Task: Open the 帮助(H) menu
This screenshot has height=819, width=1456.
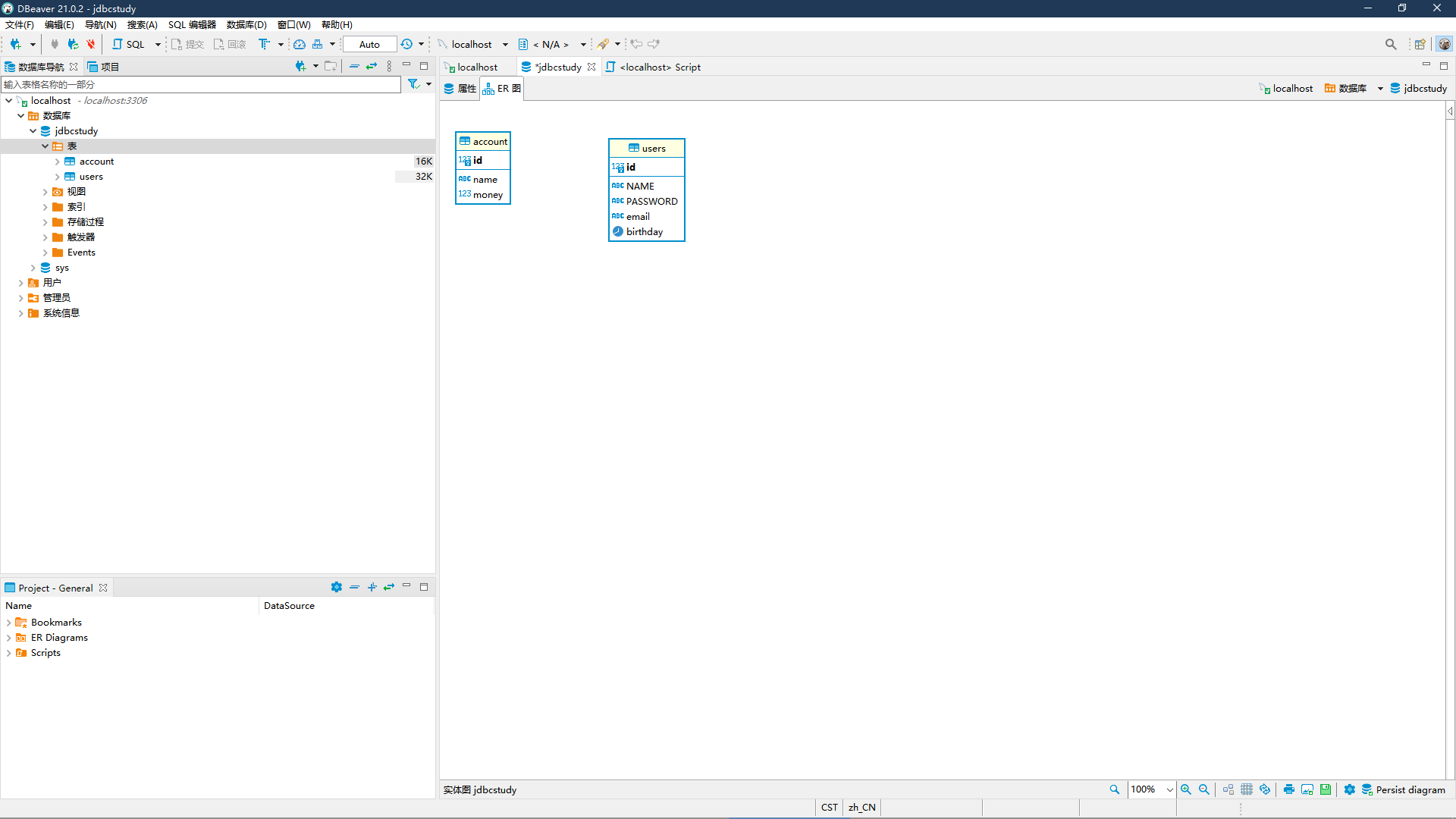Action: coord(337,24)
